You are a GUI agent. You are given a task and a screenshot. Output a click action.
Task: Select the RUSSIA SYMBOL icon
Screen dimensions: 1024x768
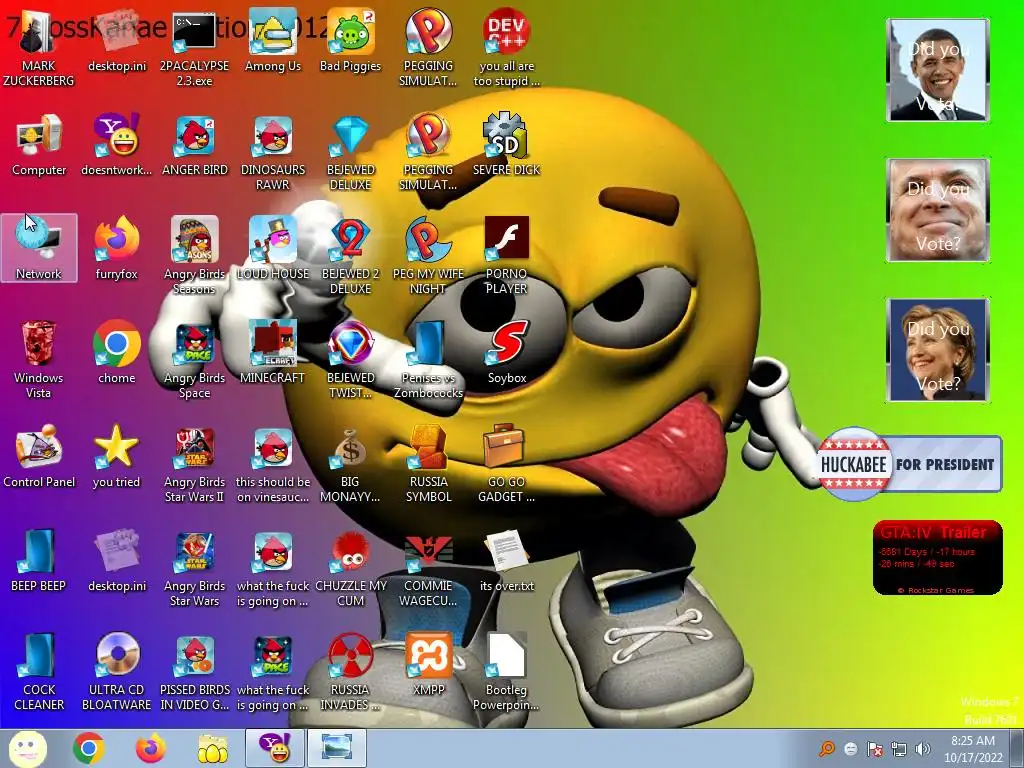coord(428,463)
